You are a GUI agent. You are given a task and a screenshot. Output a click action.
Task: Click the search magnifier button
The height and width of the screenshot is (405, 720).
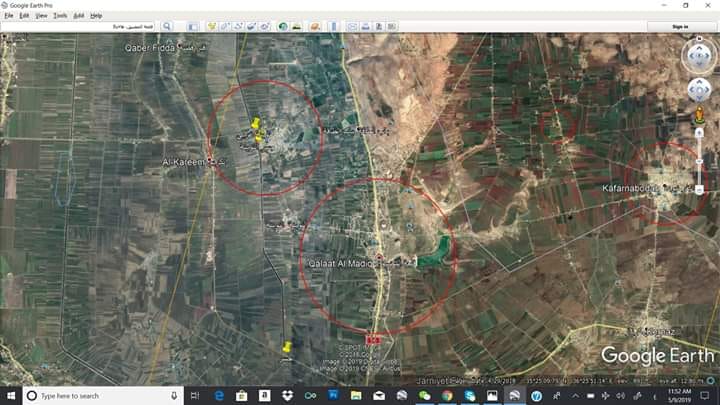pos(167,26)
